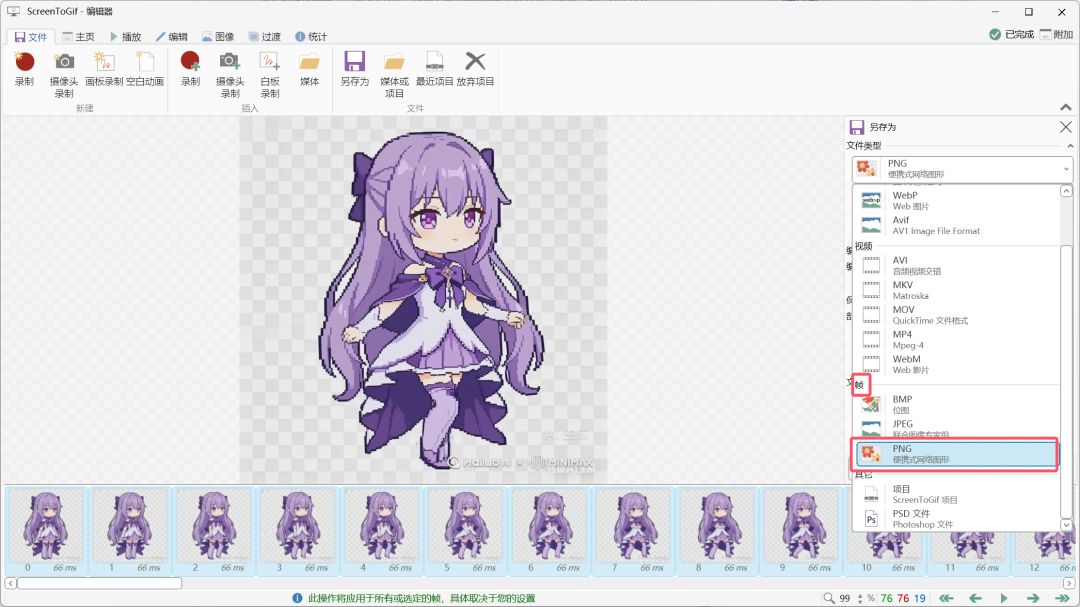Viewport: 1080px width, 607px height.
Task: Go to previous frame
Action: [x=975, y=598]
